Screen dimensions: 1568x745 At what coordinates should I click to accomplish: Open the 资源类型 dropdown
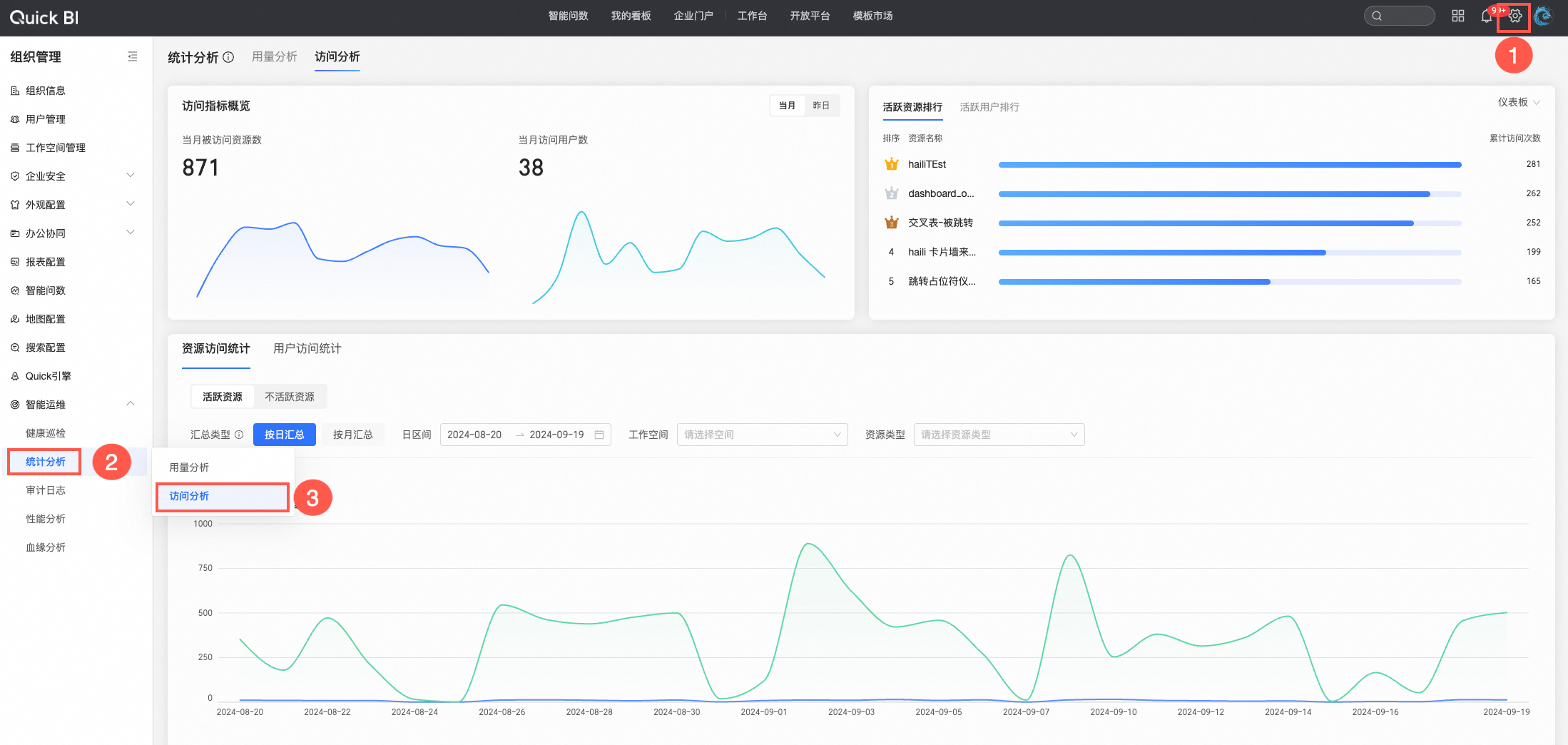(999, 435)
